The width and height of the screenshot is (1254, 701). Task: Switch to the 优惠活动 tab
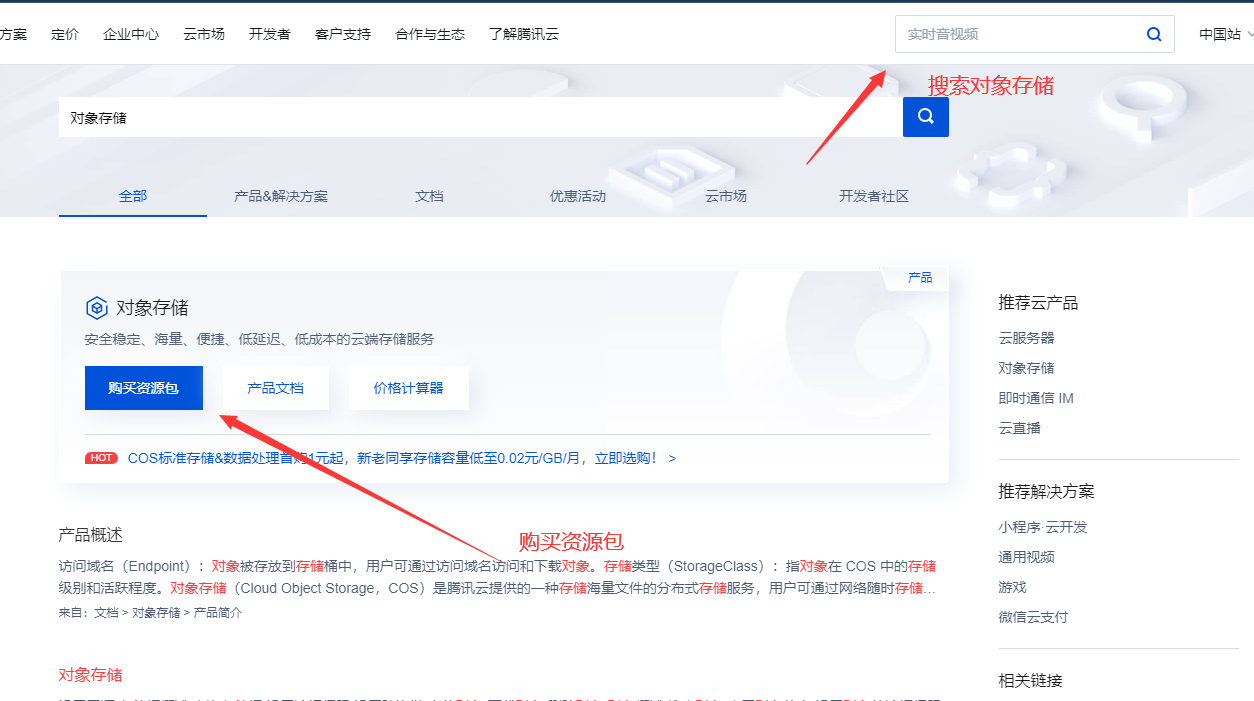[x=578, y=196]
